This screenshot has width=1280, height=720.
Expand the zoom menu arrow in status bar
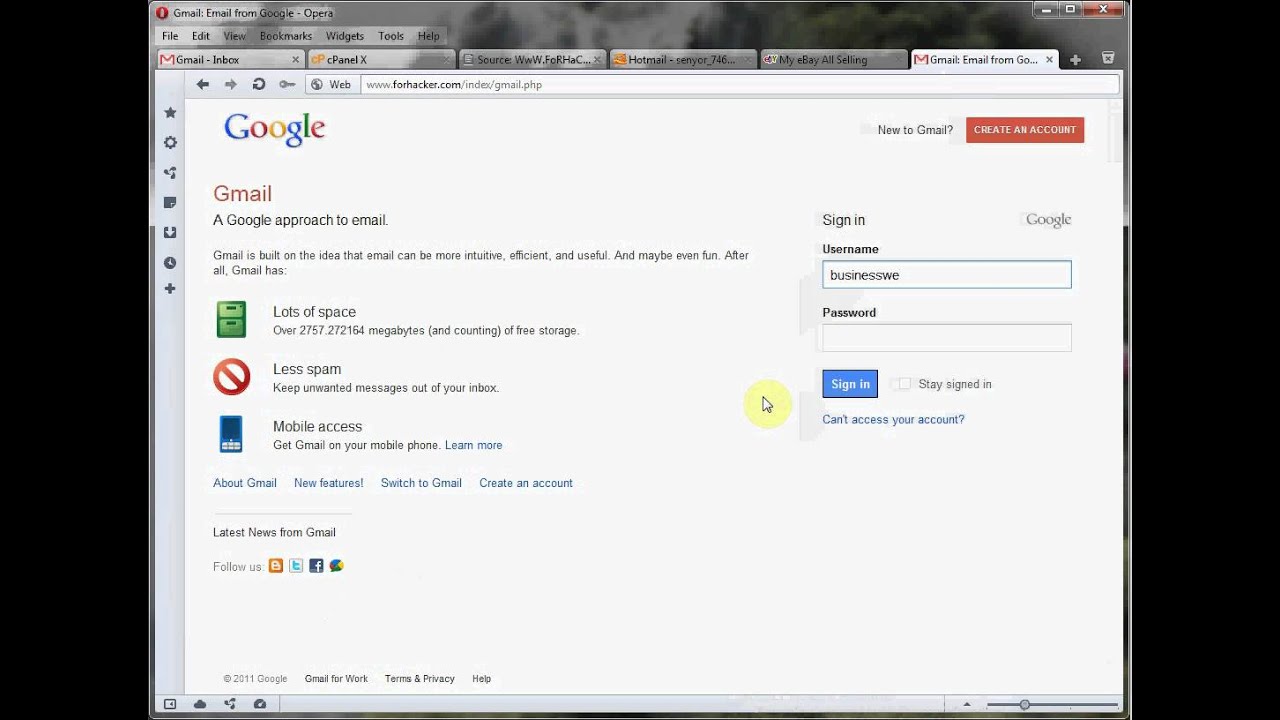point(966,704)
